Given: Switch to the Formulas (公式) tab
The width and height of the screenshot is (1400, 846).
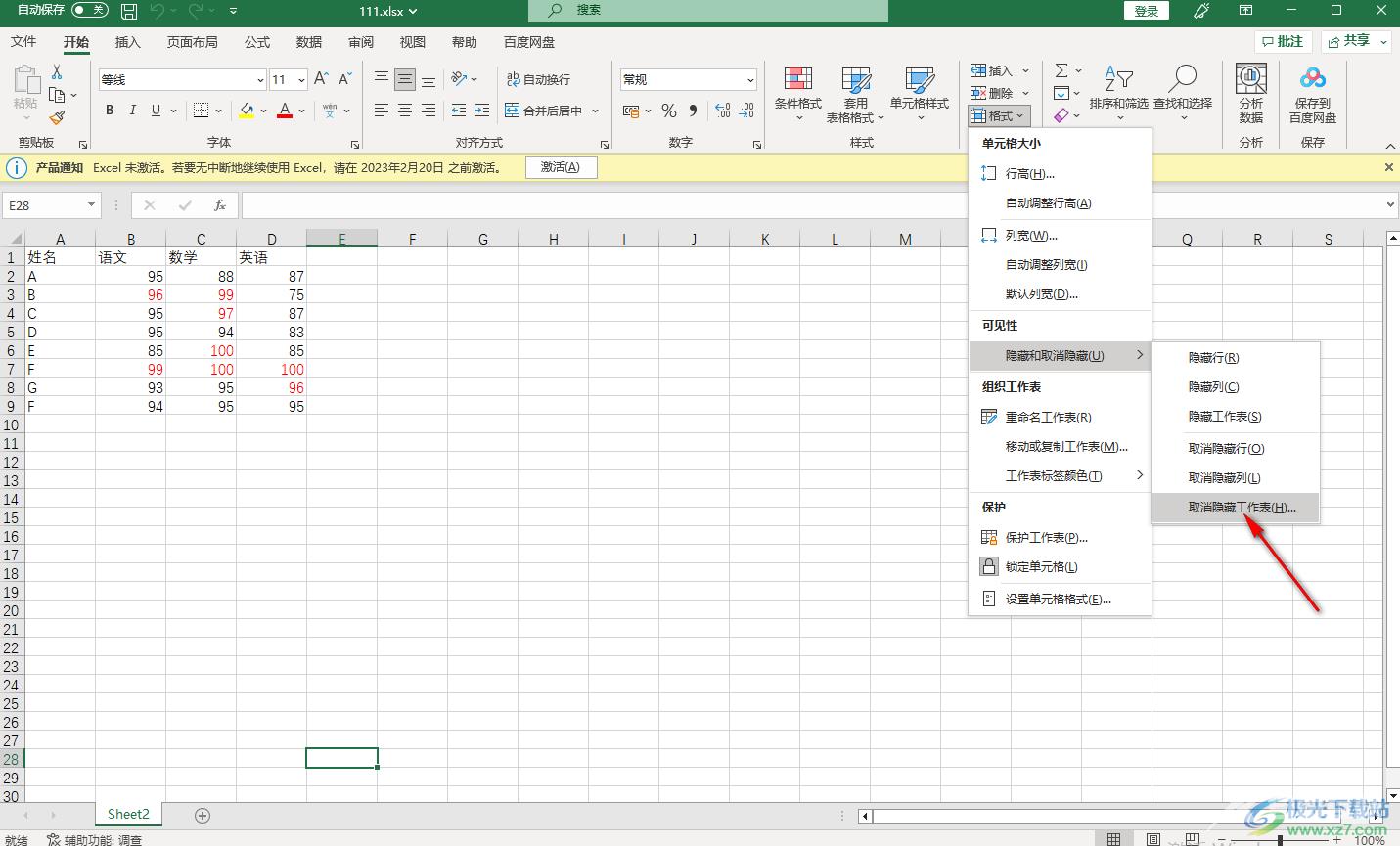Looking at the screenshot, I should pyautogui.click(x=257, y=42).
